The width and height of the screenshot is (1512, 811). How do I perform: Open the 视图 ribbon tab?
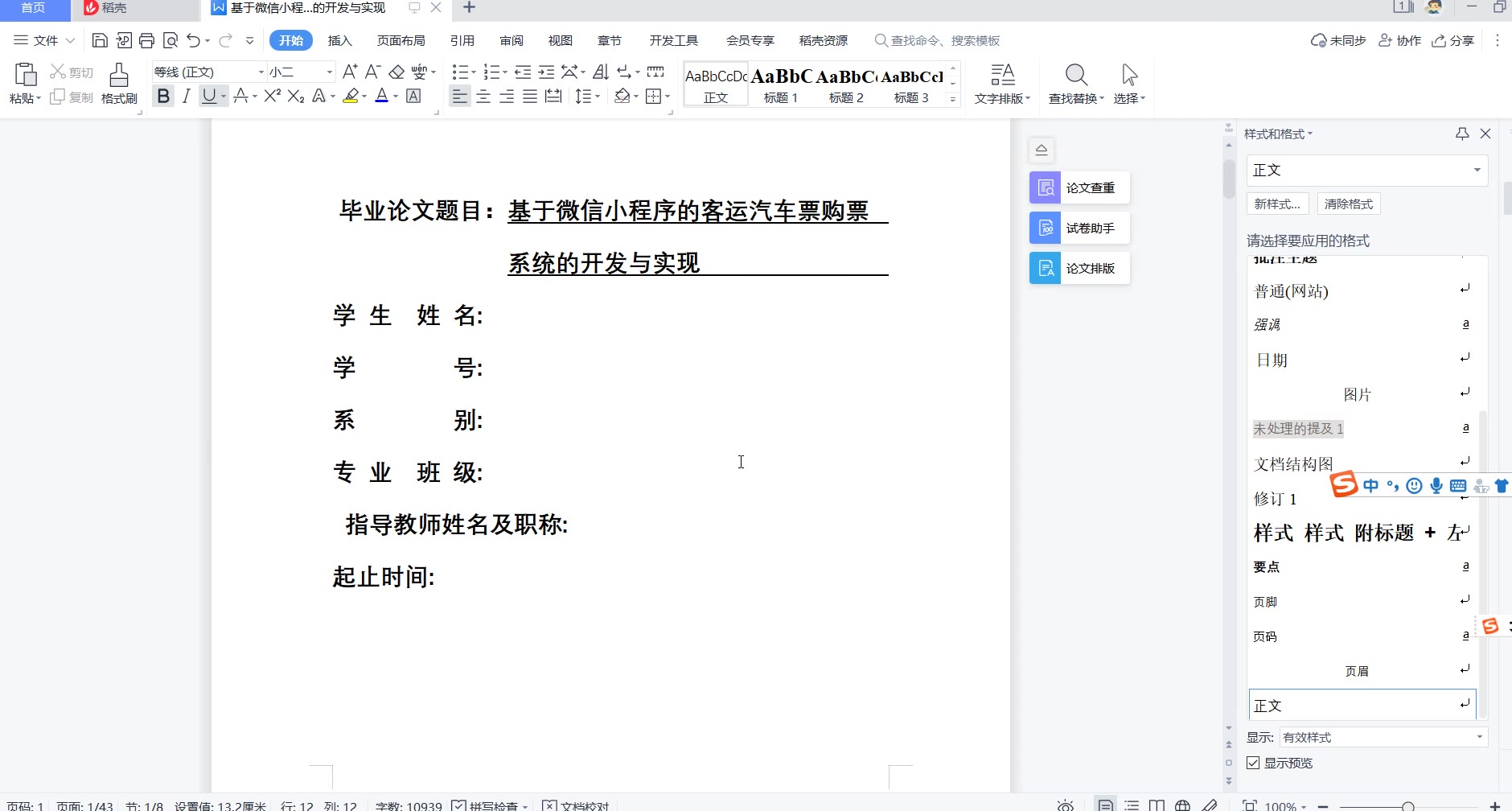(560, 40)
